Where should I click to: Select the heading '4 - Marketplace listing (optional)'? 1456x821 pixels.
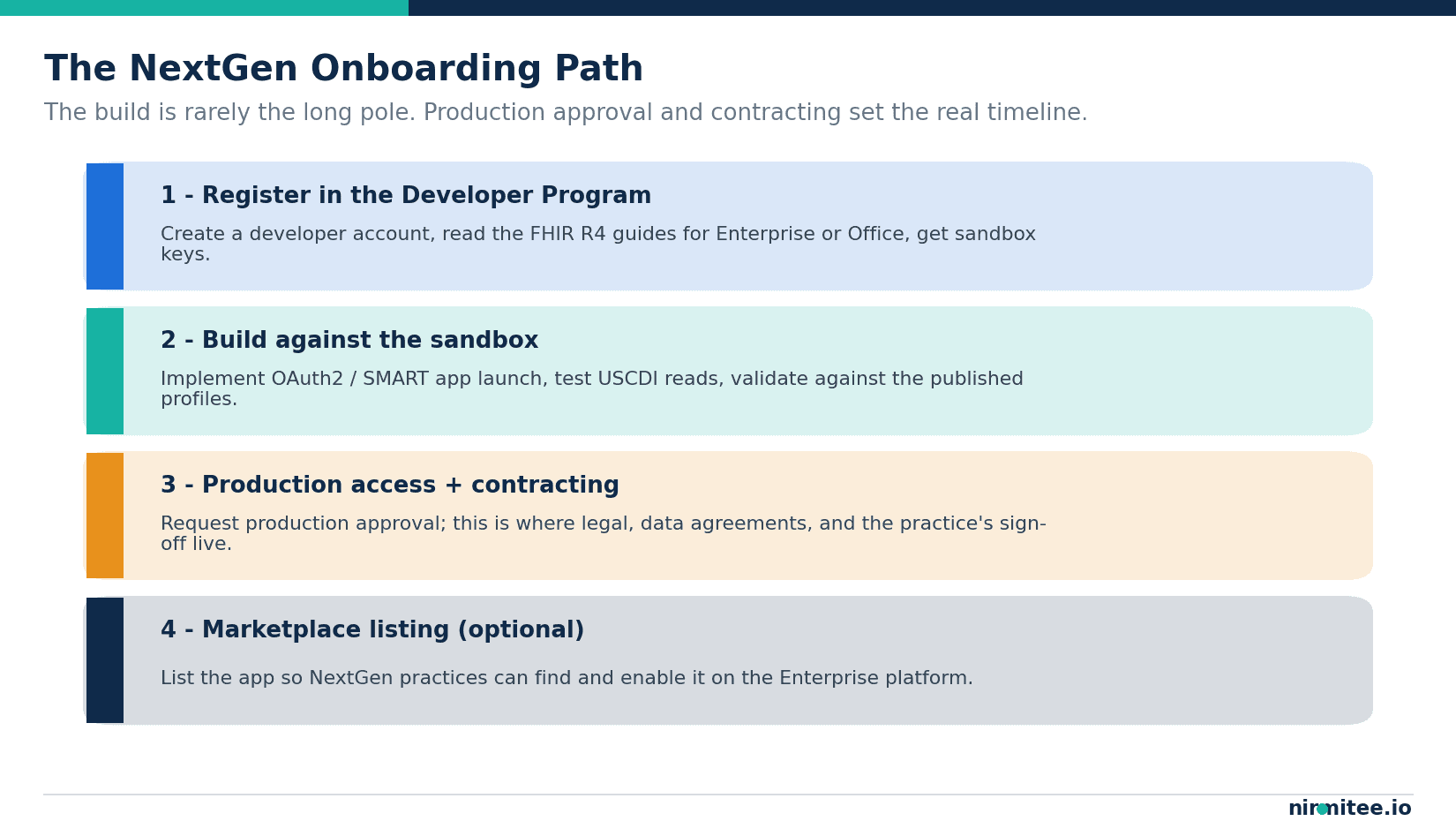pyautogui.click(x=372, y=630)
